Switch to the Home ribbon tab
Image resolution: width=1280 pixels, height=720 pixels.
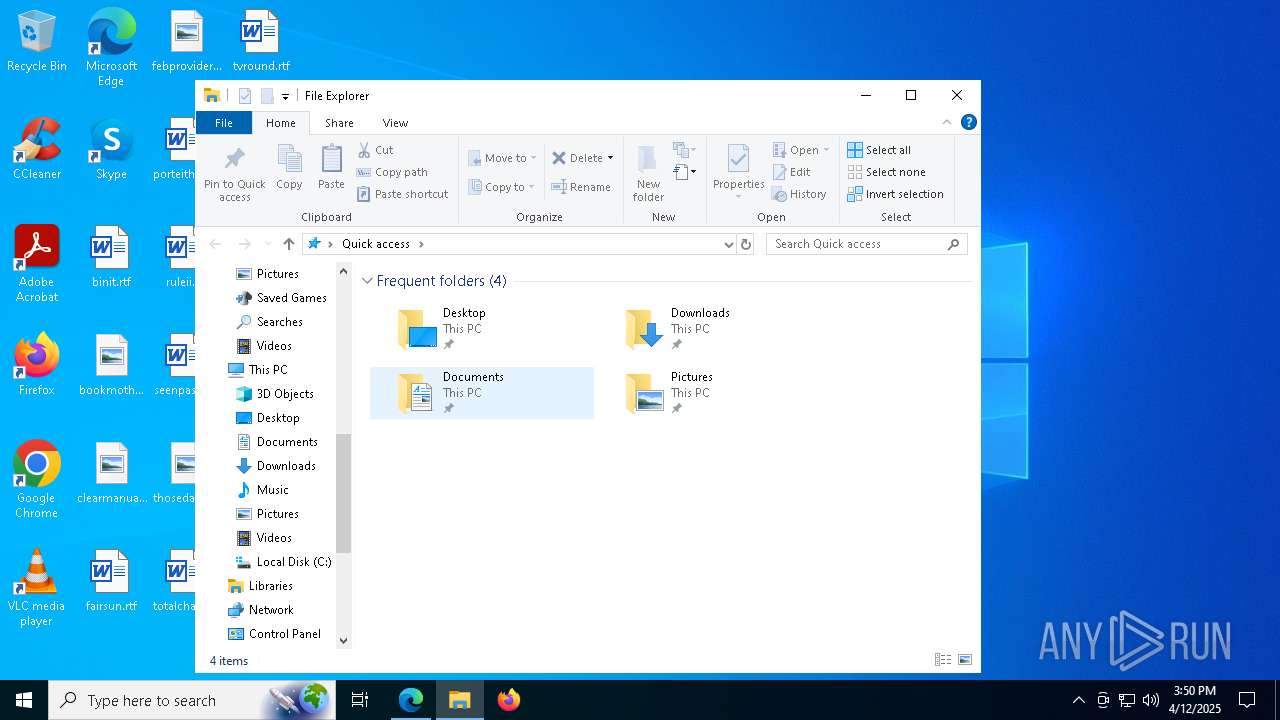point(281,123)
